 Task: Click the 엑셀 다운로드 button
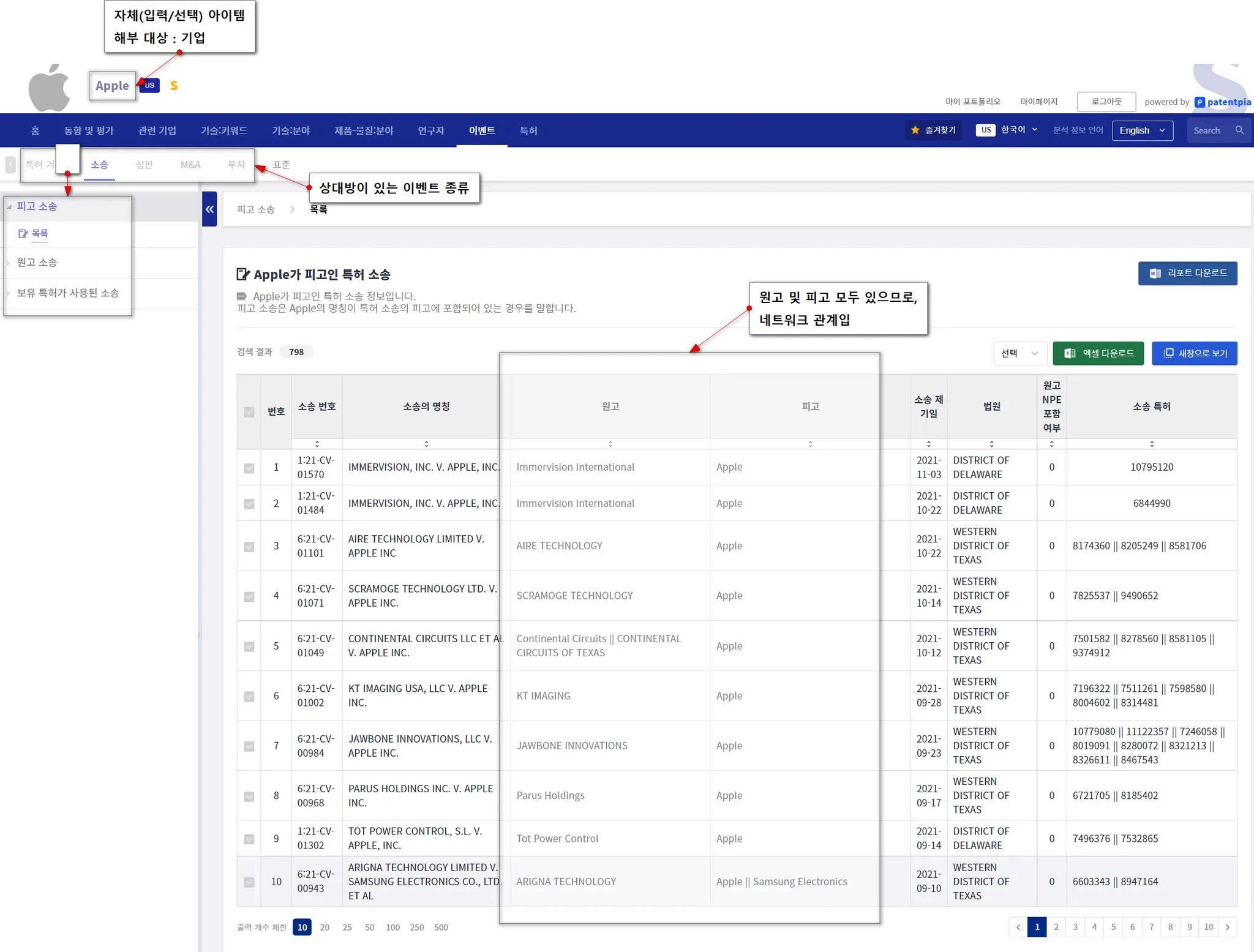pyautogui.click(x=1098, y=353)
